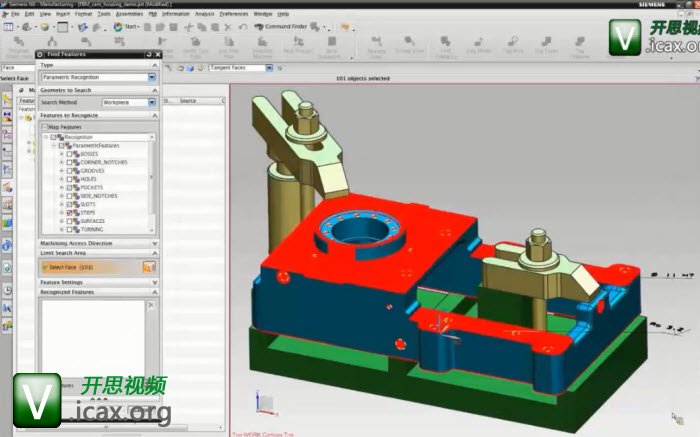700x437 pixels.
Task: Uncheck the STEPS feature checkbox
Action: point(70,213)
